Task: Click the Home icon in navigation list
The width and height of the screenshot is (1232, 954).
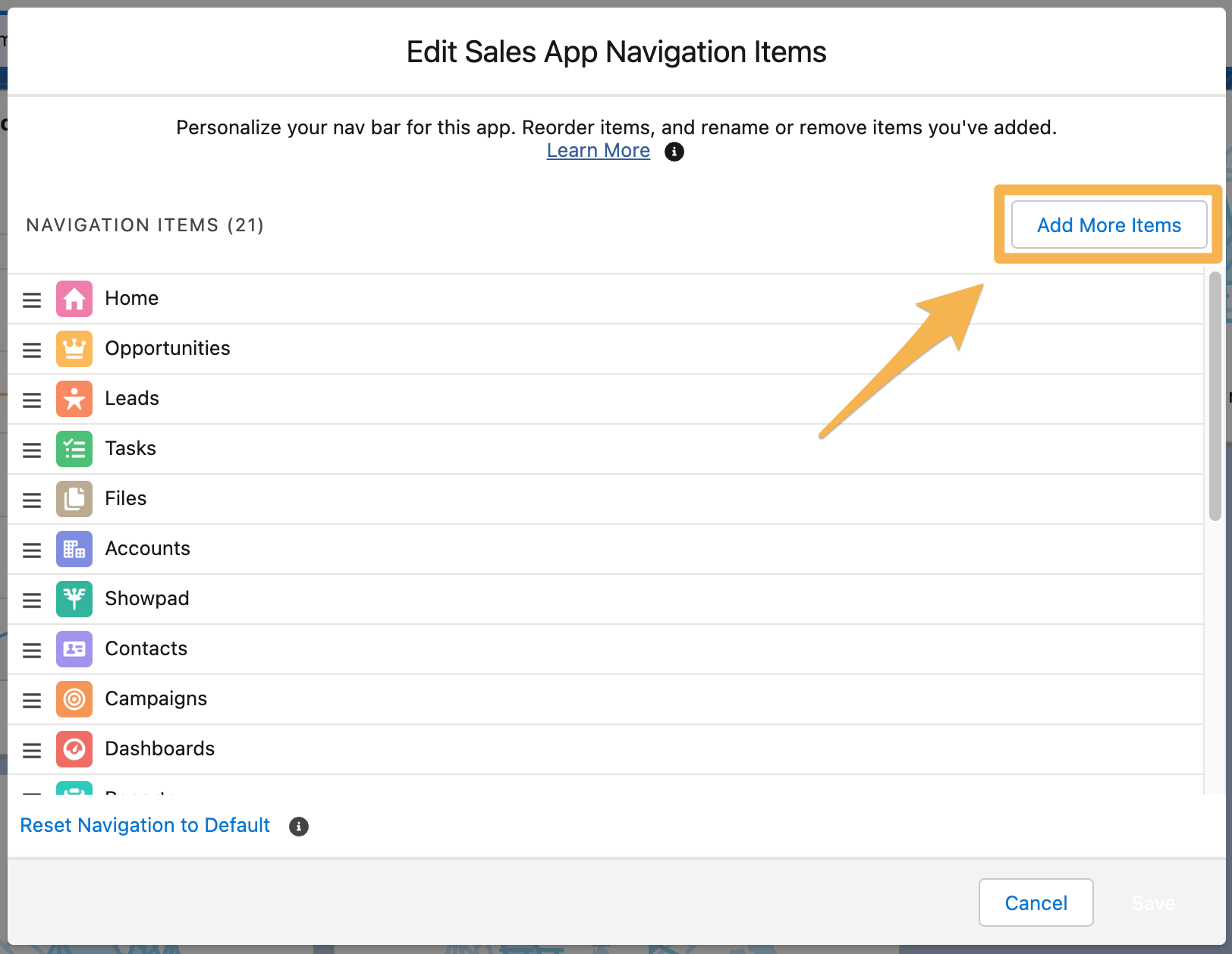Action: click(74, 298)
